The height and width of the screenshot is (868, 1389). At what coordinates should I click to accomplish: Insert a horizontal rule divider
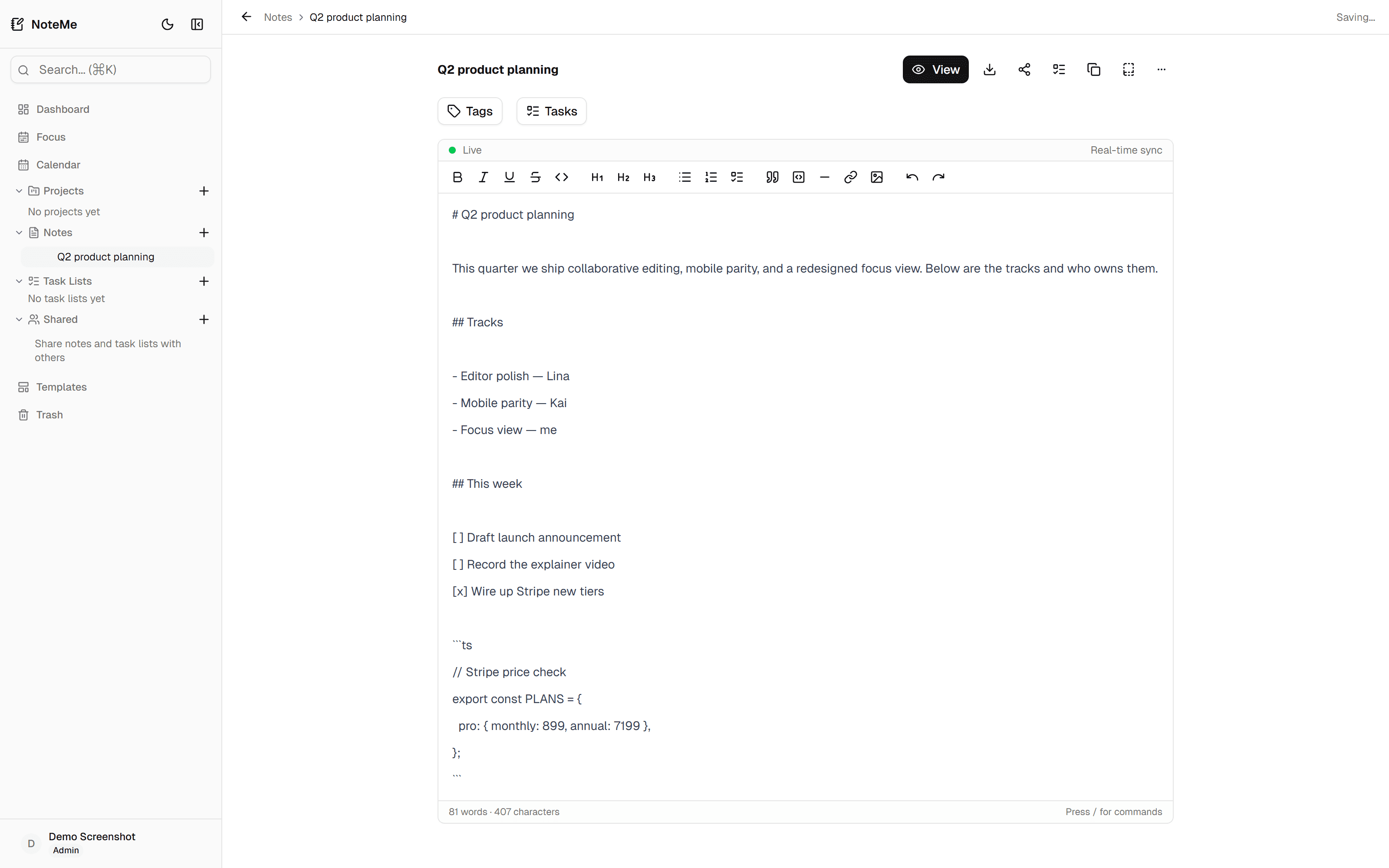824,177
